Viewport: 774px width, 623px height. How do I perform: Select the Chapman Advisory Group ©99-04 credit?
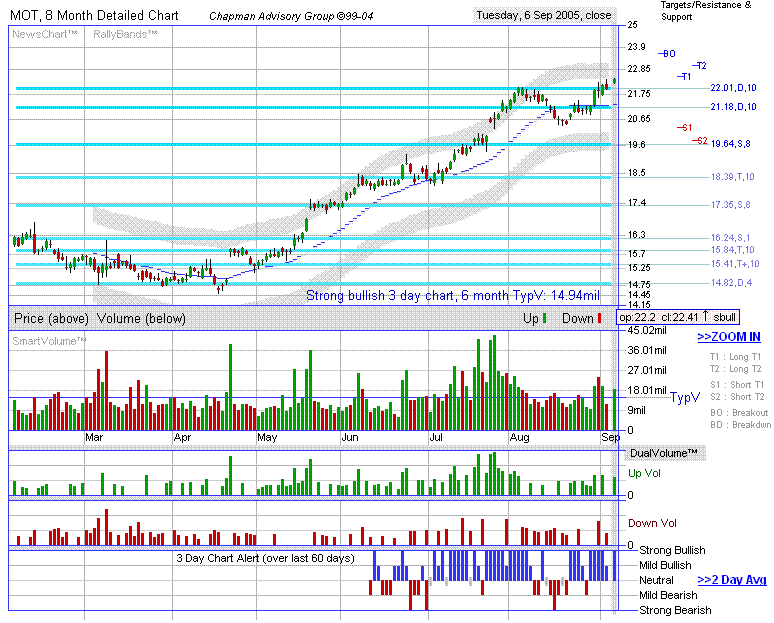[x=291, y=16]
